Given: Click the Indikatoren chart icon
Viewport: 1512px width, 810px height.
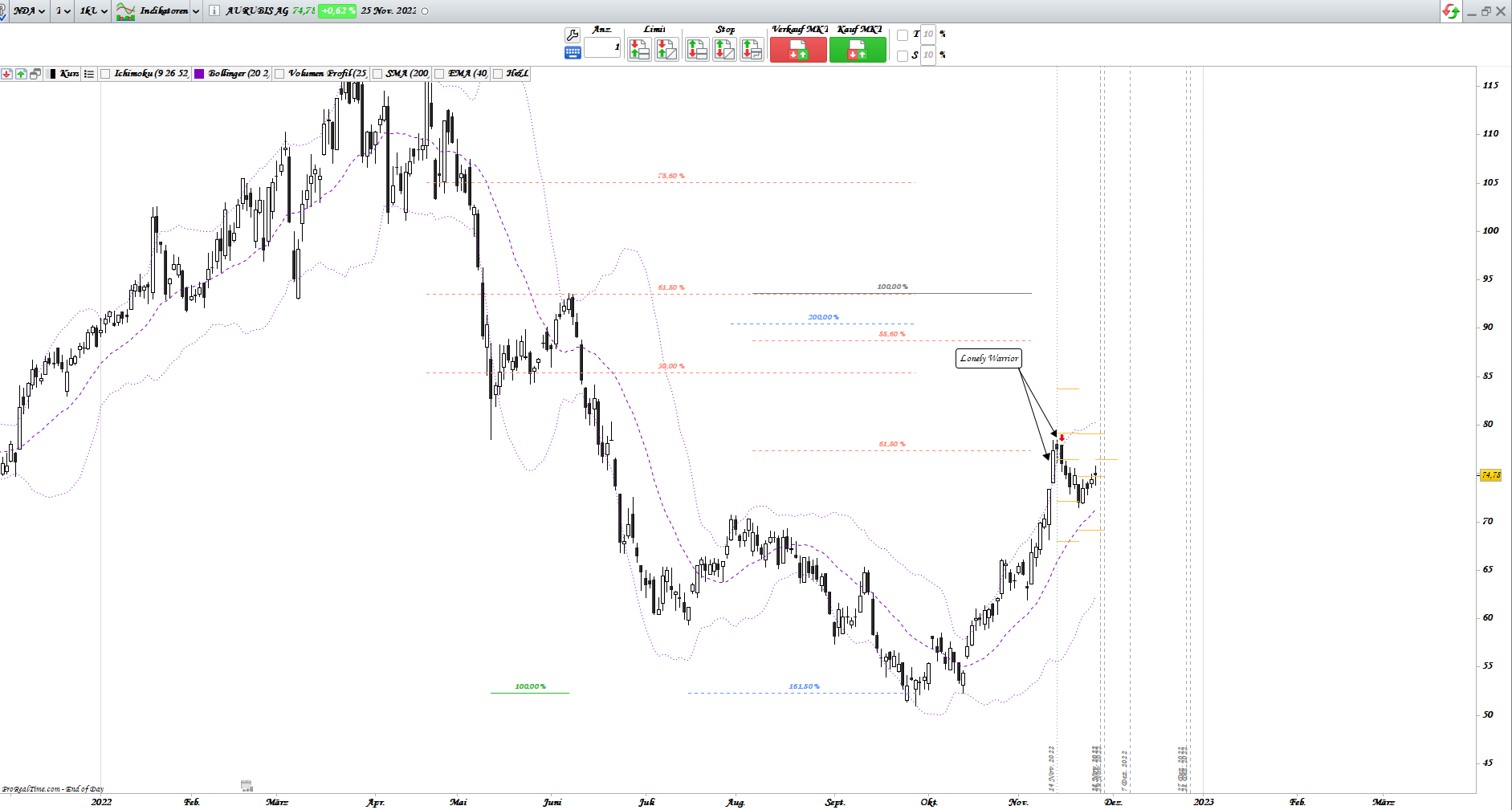Looking at the screenshot, I should coord(125,11).
